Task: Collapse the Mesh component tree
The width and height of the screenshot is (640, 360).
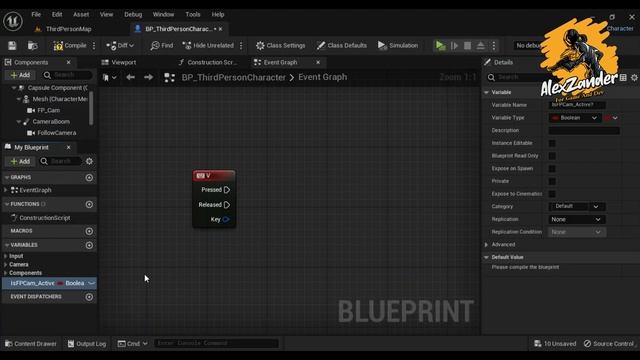Action: pos(19,99)
